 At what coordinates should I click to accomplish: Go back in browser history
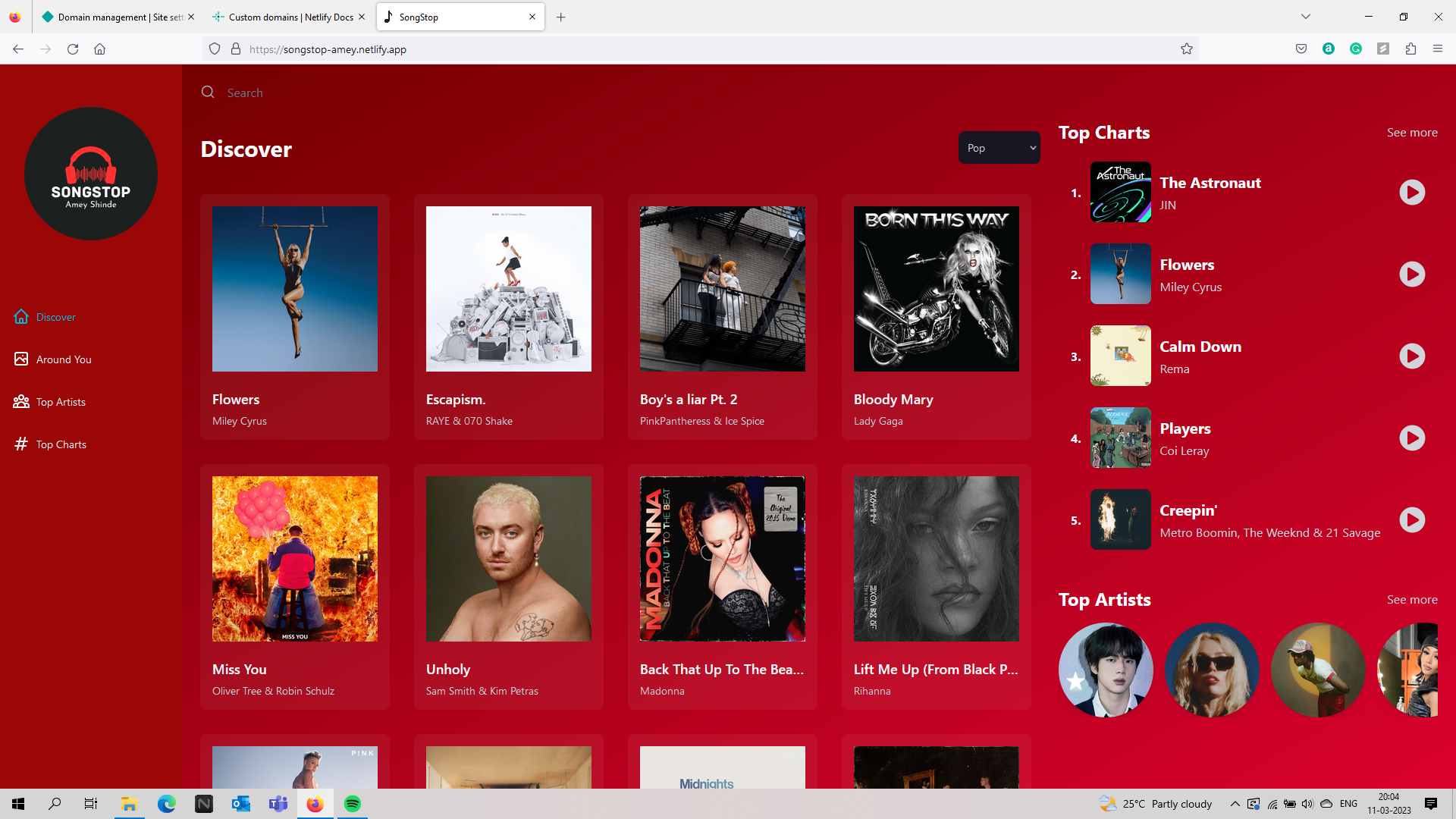click(x=18, y=49)
